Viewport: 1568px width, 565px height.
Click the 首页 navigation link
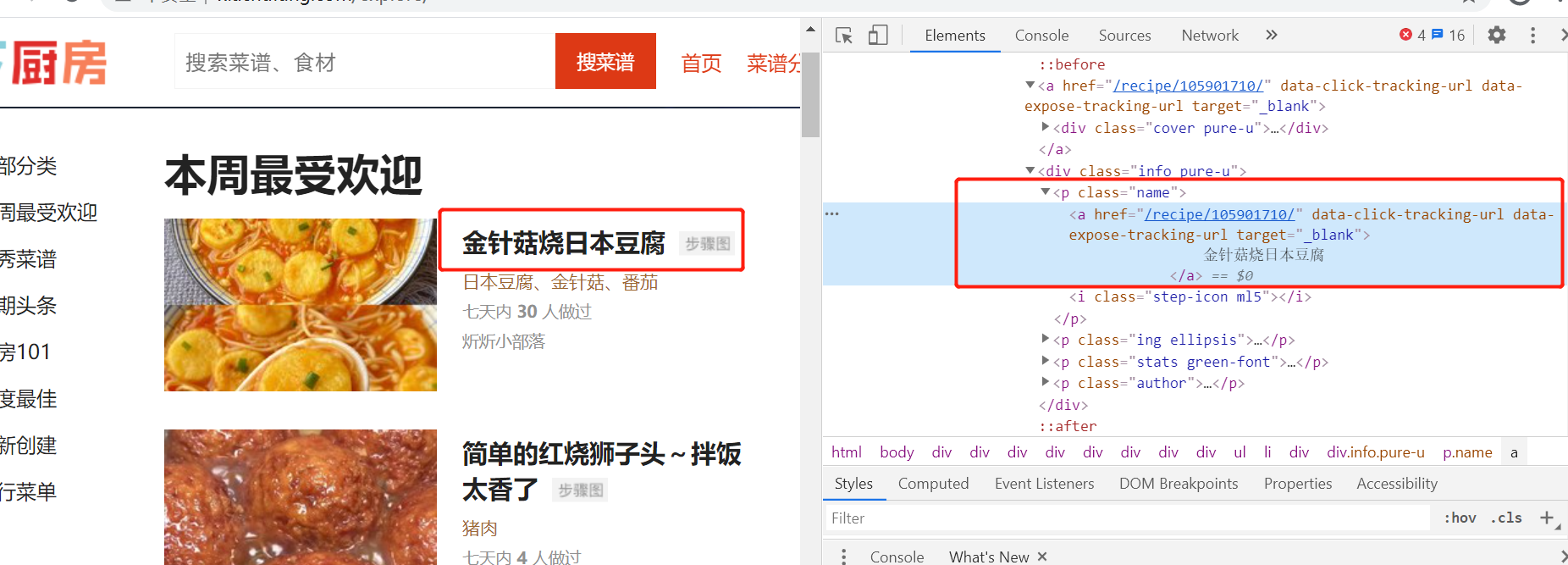pos(701,64)
